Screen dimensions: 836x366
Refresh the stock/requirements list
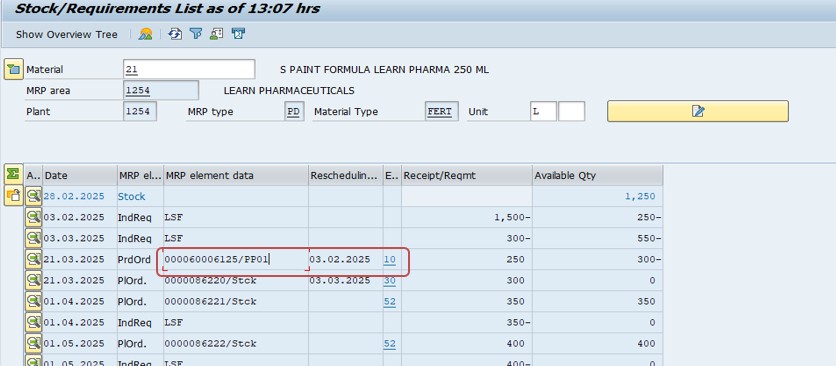coord(175,34)
